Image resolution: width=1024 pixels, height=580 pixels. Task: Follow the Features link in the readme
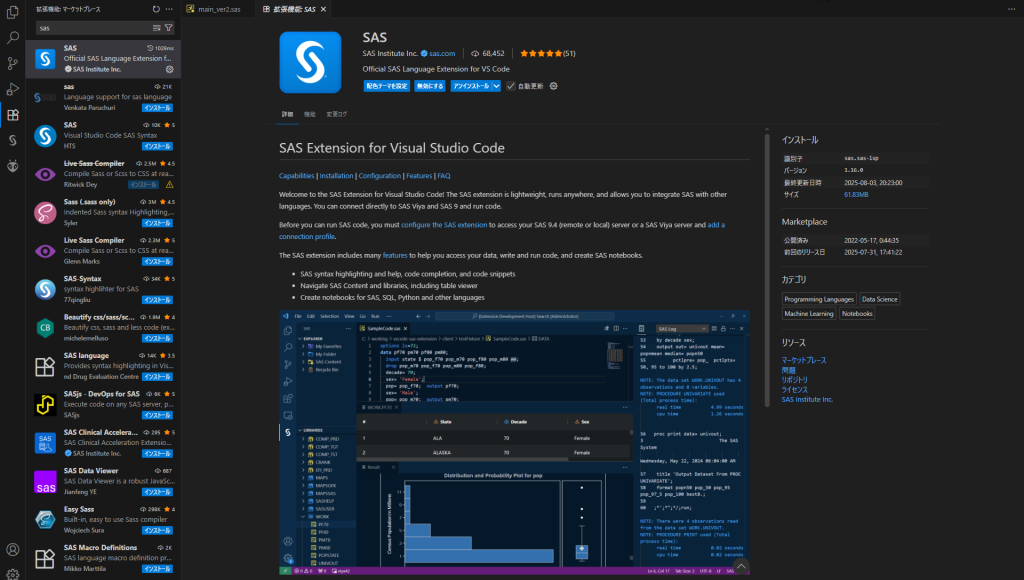419,176
